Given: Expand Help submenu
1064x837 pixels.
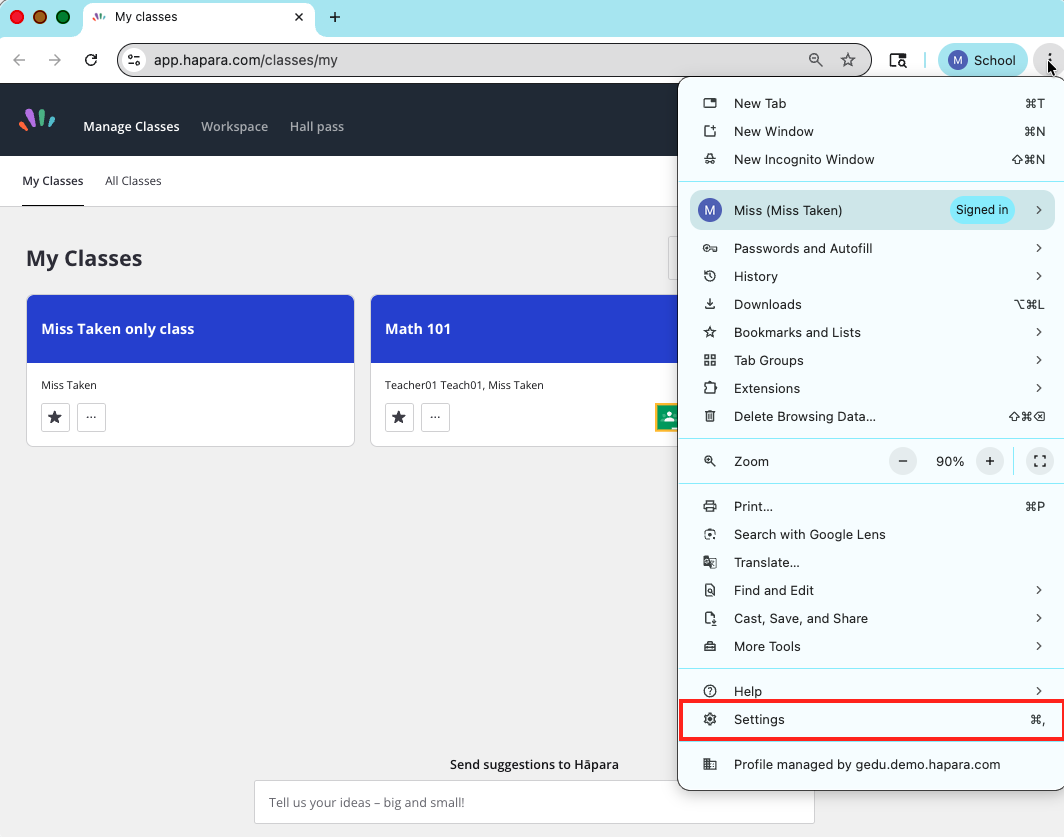Looking at the screenshot, I should click(x=871, y=691).
